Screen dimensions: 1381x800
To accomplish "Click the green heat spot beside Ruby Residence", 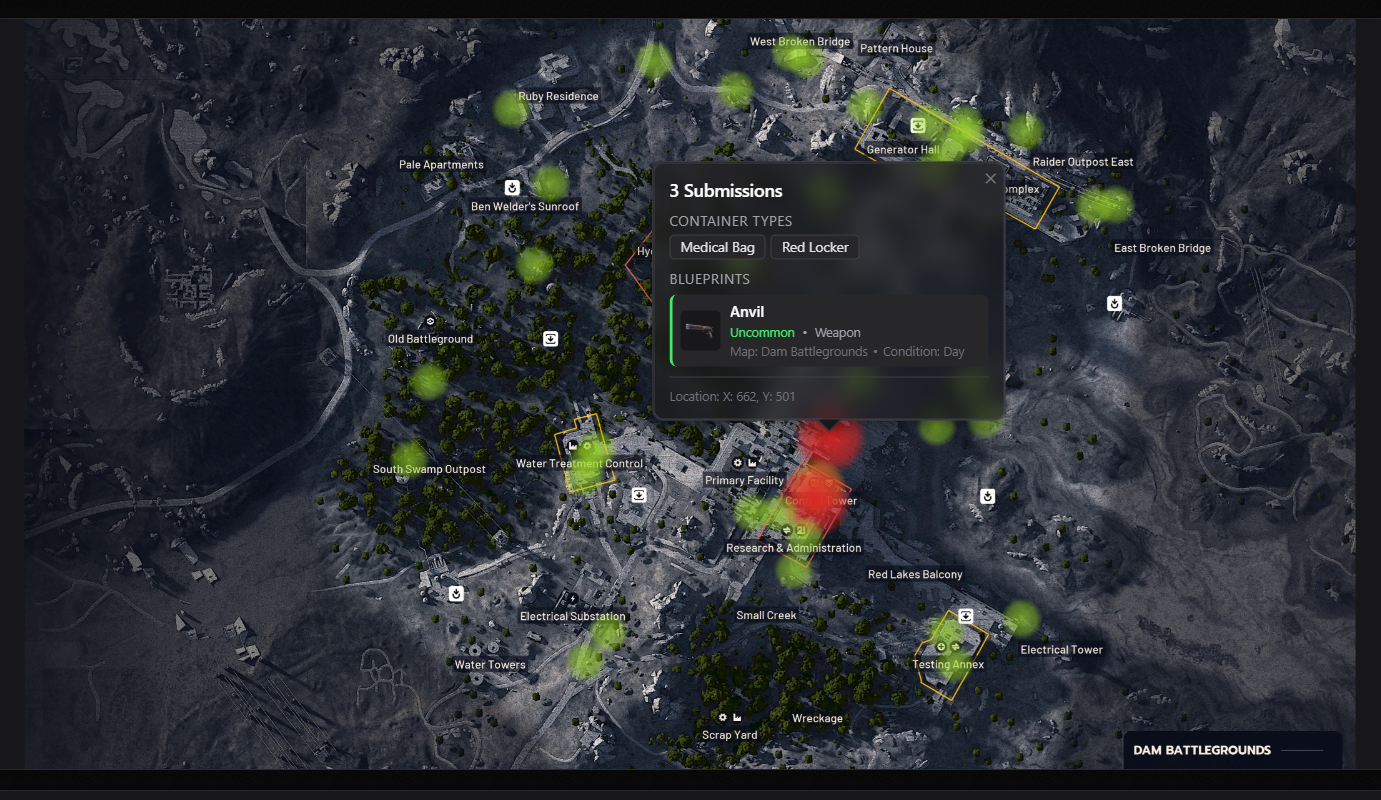I will pyautogui.click(x=511, y=109).
